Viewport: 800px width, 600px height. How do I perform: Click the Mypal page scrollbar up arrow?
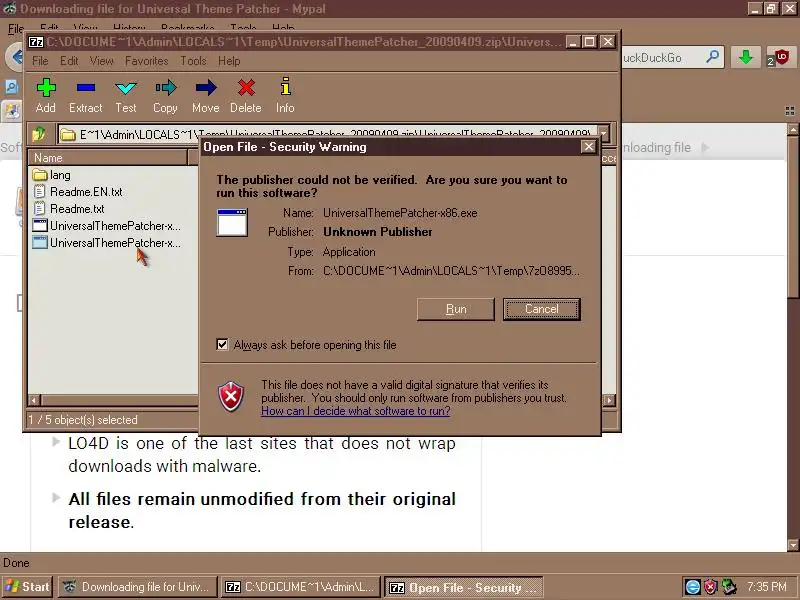(x=793, y=128)
